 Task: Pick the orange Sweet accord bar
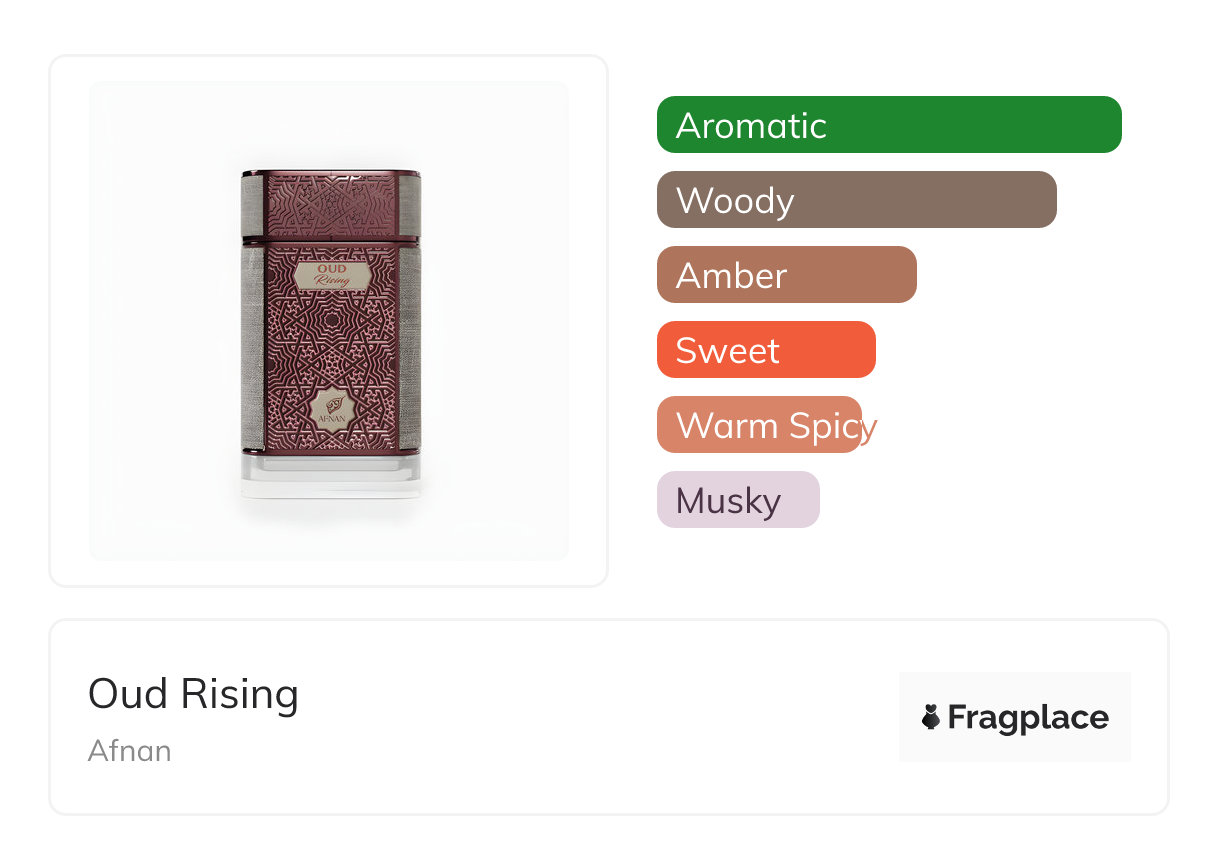click(766, 350)
